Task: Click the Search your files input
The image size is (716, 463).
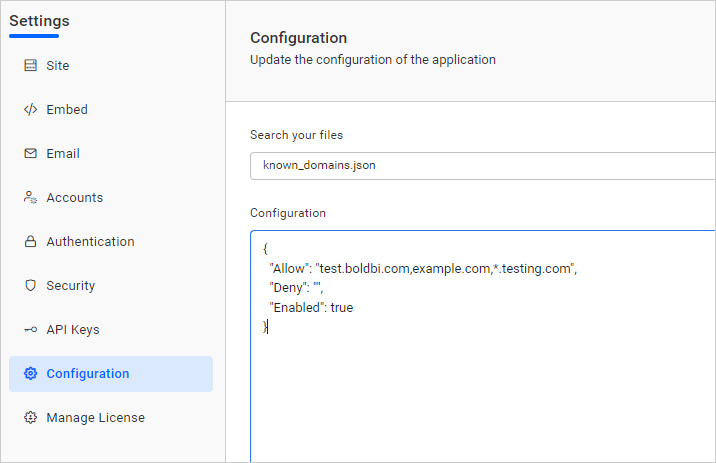Action: [483, 166]
